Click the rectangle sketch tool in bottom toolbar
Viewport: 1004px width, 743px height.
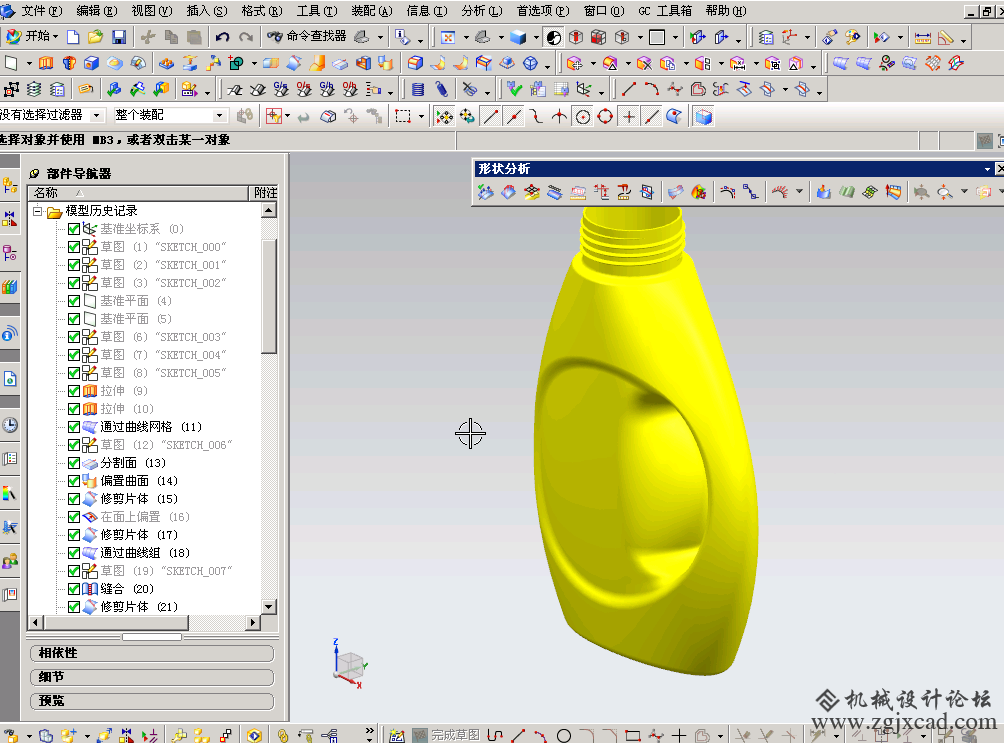click(x=633, y=735)
